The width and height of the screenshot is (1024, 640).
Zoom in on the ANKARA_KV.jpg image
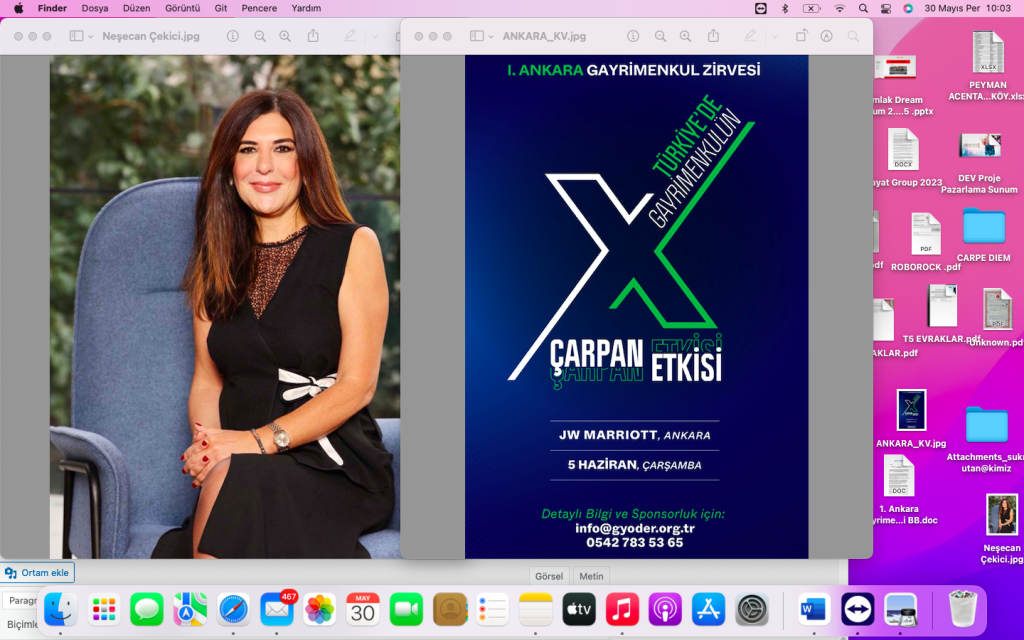point(685,36)
